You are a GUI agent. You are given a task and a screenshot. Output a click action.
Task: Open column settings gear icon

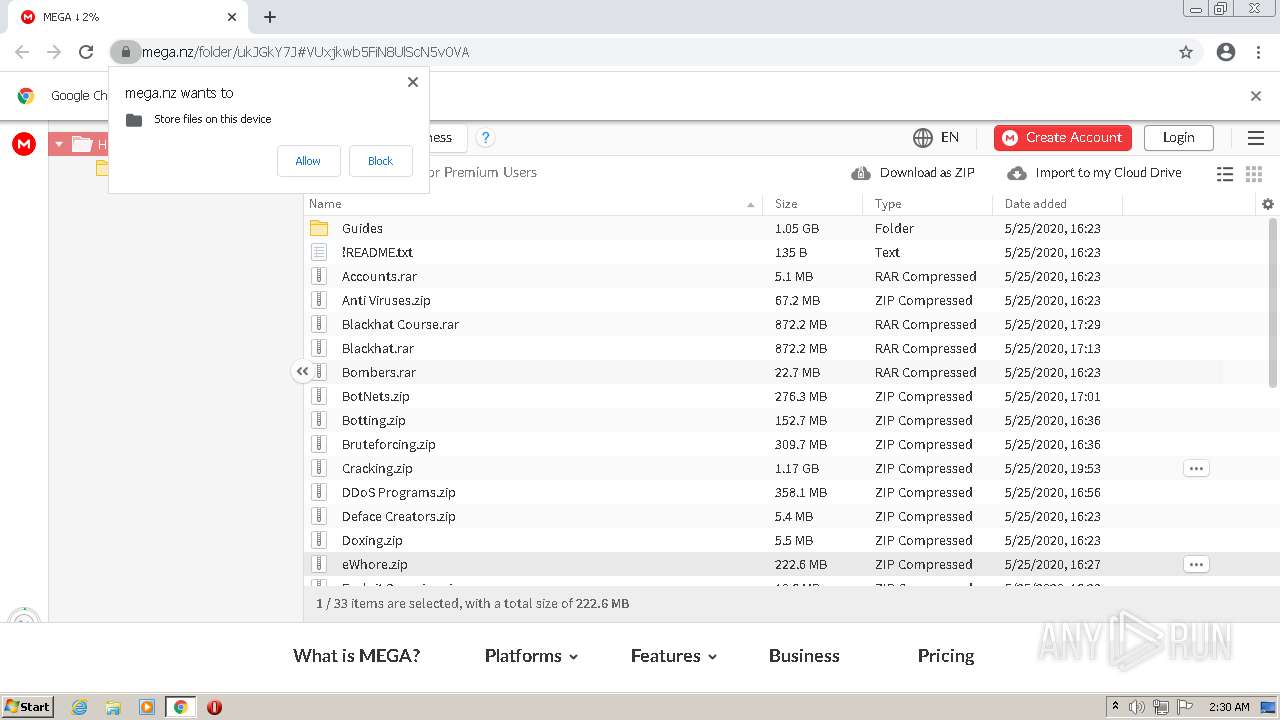tap(1268, 204)
